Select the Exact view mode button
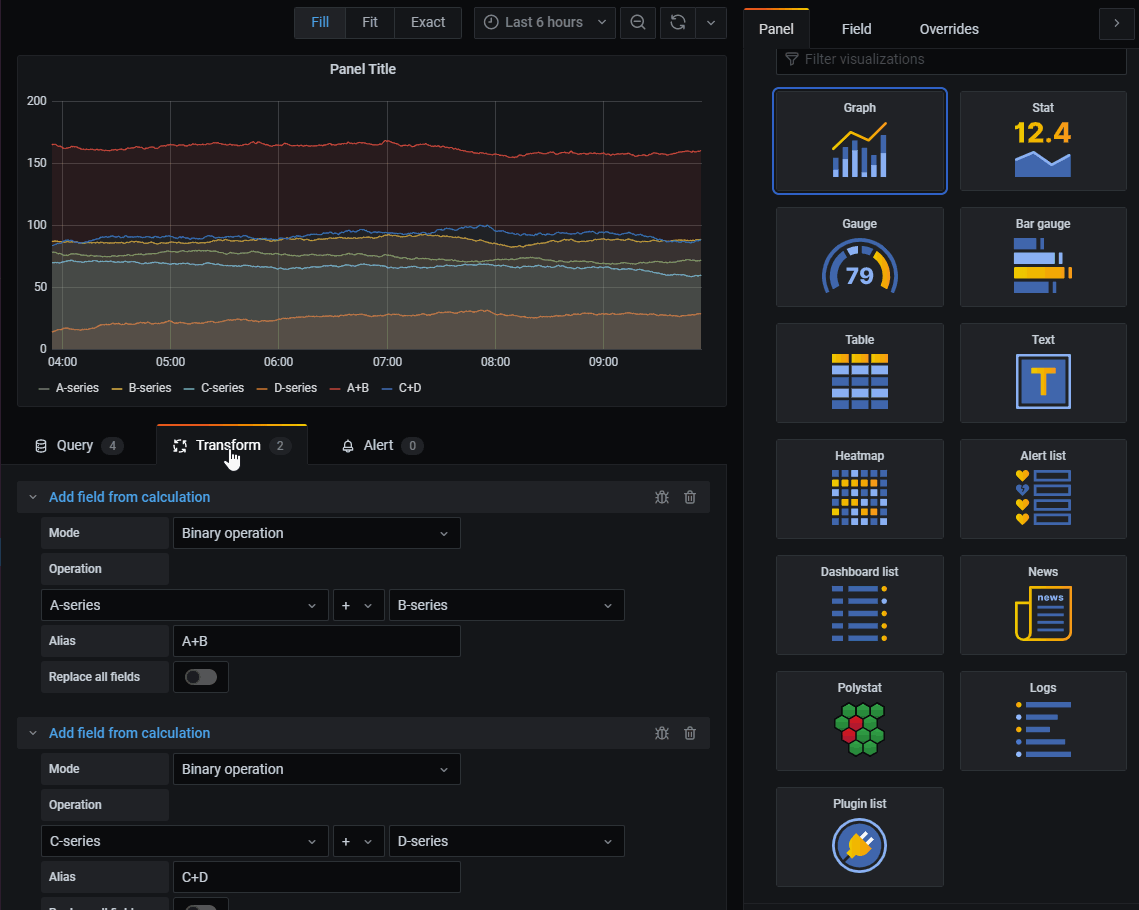1139x910 pixels. click(x=428, y=23)
